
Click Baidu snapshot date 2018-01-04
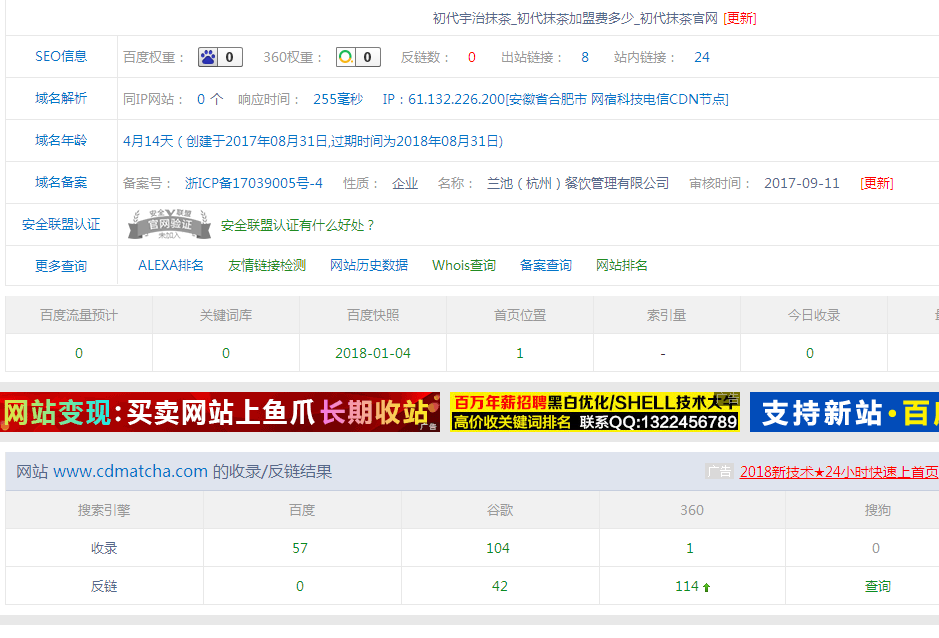pos(373,353)
